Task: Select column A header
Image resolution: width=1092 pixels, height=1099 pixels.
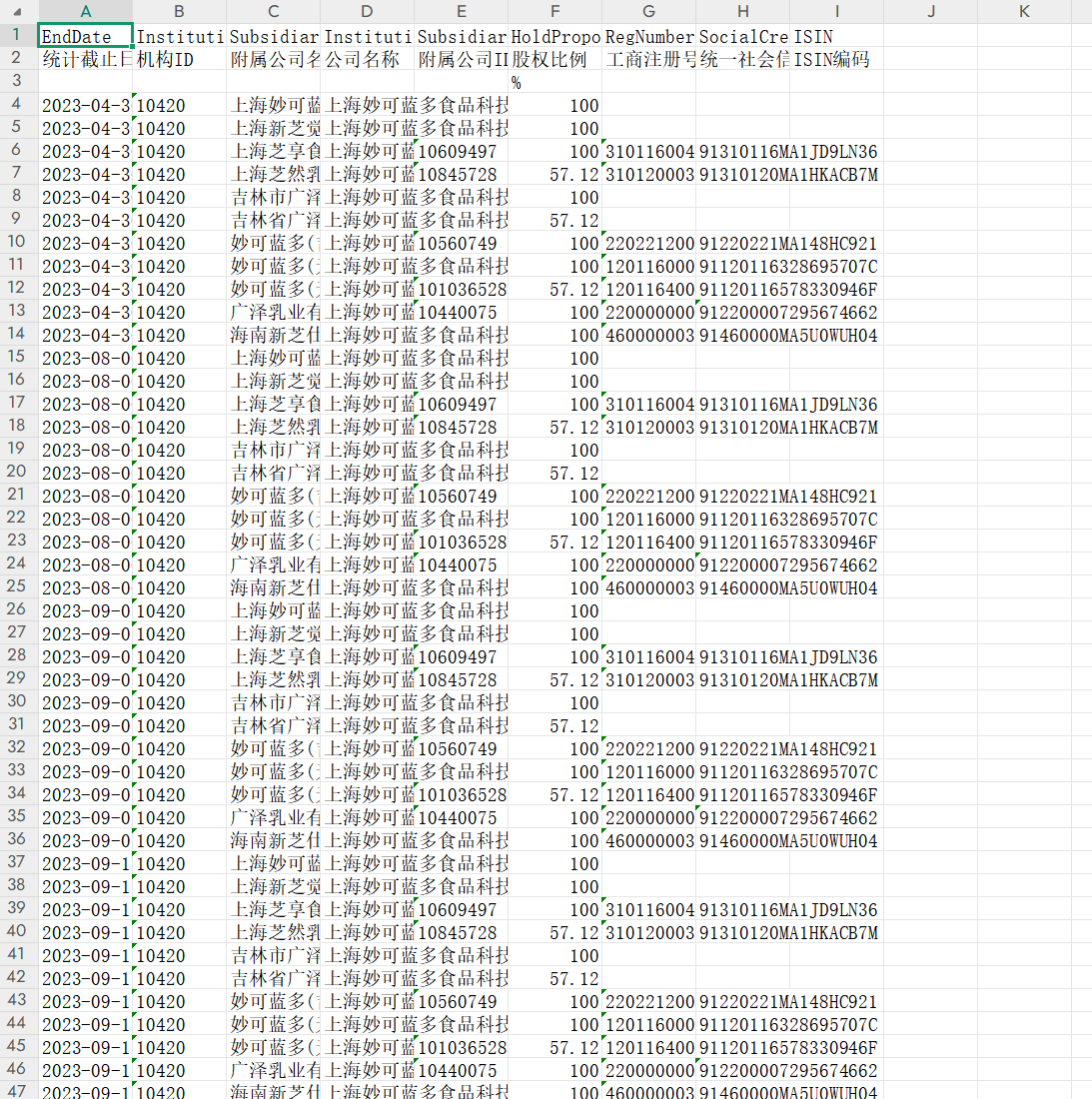Action: click(x=86, y=11)
